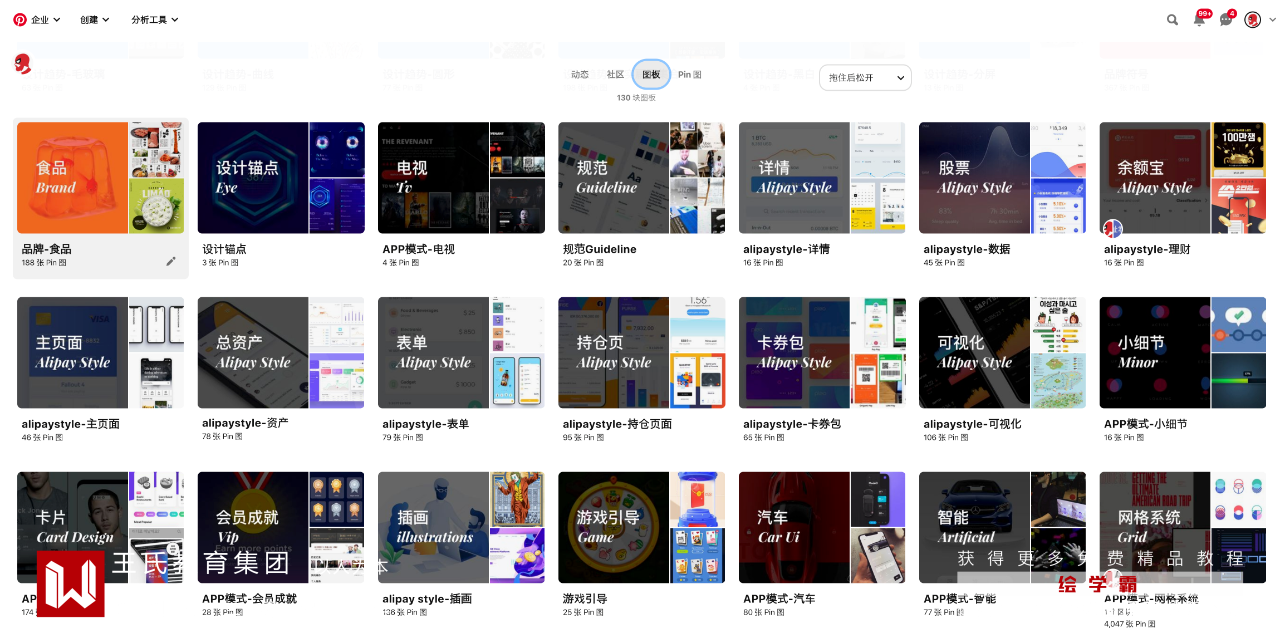Edit the 品牌-食品 board with pencil icon
This screenshot has width=1280, height=643.
coord(171,261)
